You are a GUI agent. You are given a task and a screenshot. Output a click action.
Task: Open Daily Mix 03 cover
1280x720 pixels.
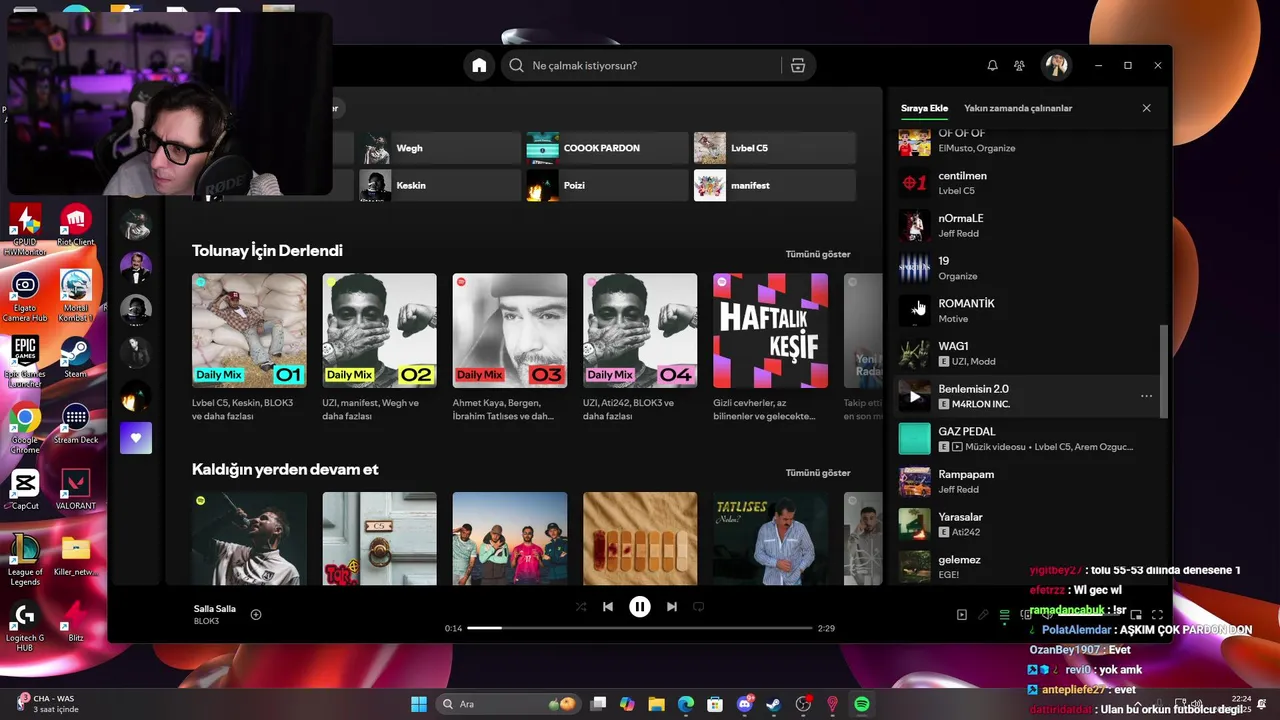point(509,331)
